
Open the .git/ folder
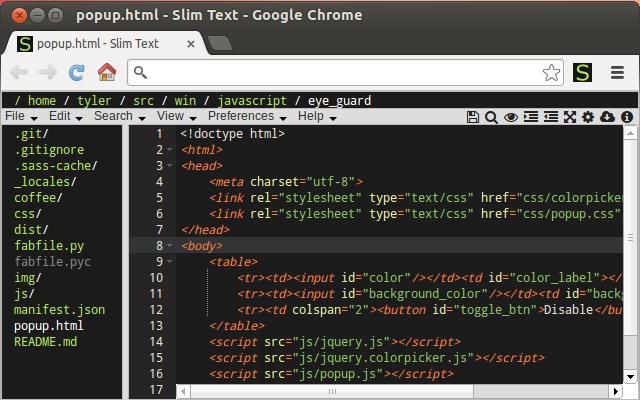31,134
